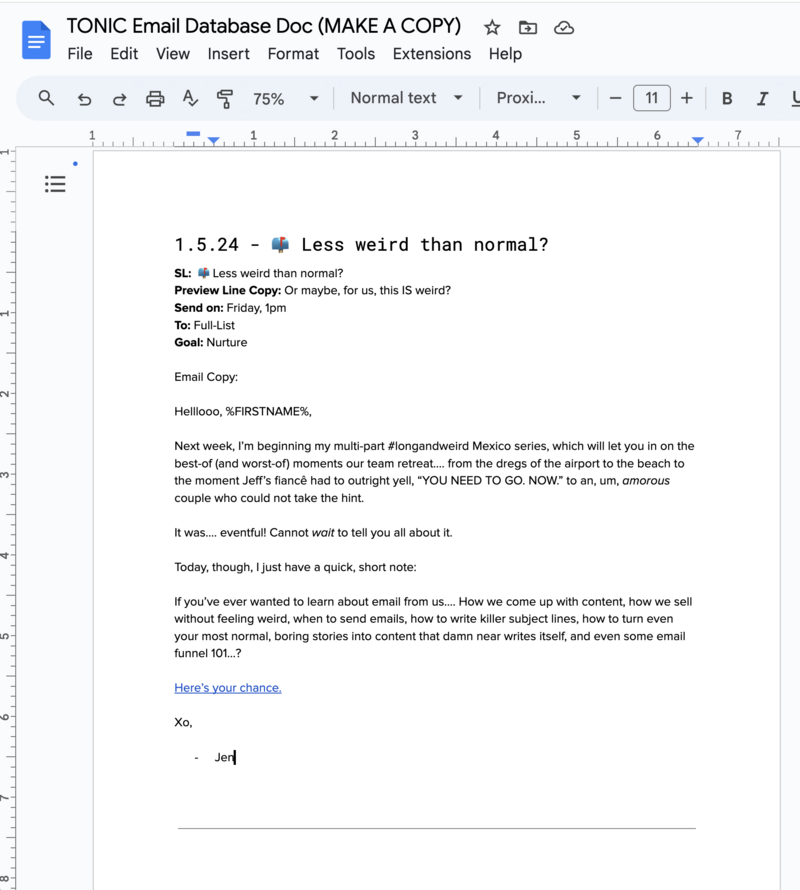Open the Insert menu
The width and height of the screenshot is (800, 890).
[x=228, y=54]
